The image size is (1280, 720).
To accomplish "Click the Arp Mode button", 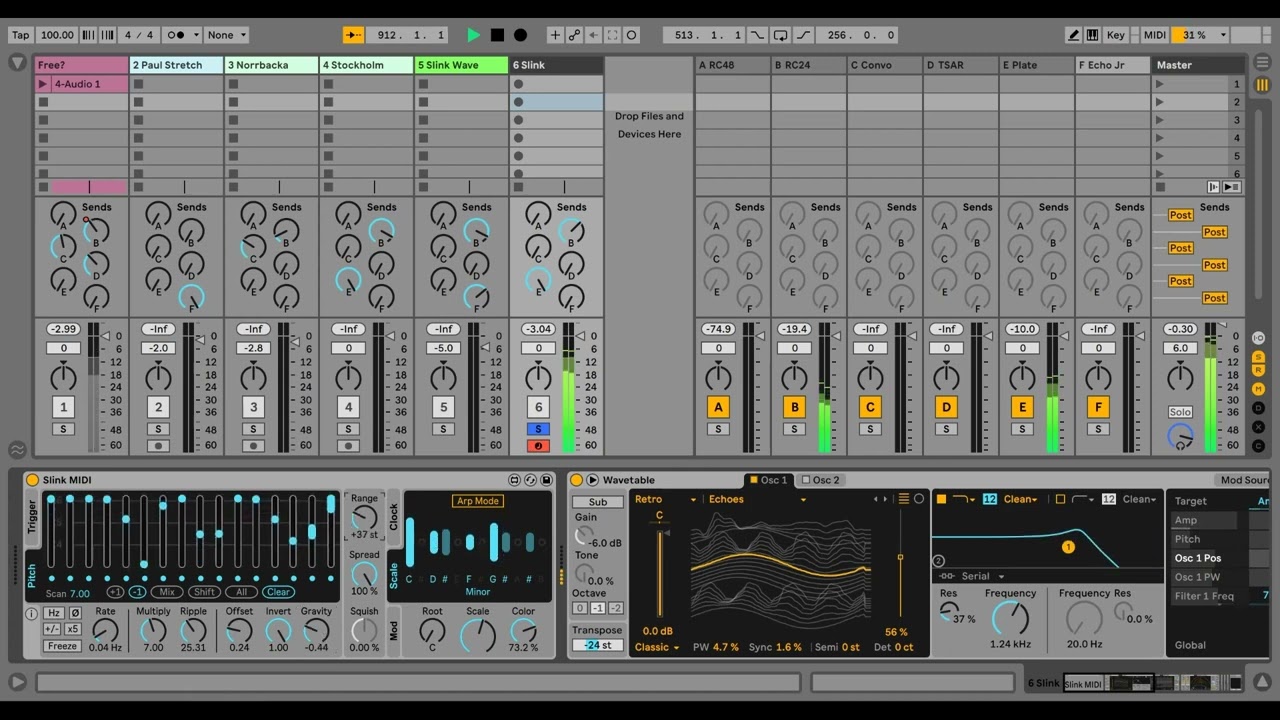I will point(477,501).
